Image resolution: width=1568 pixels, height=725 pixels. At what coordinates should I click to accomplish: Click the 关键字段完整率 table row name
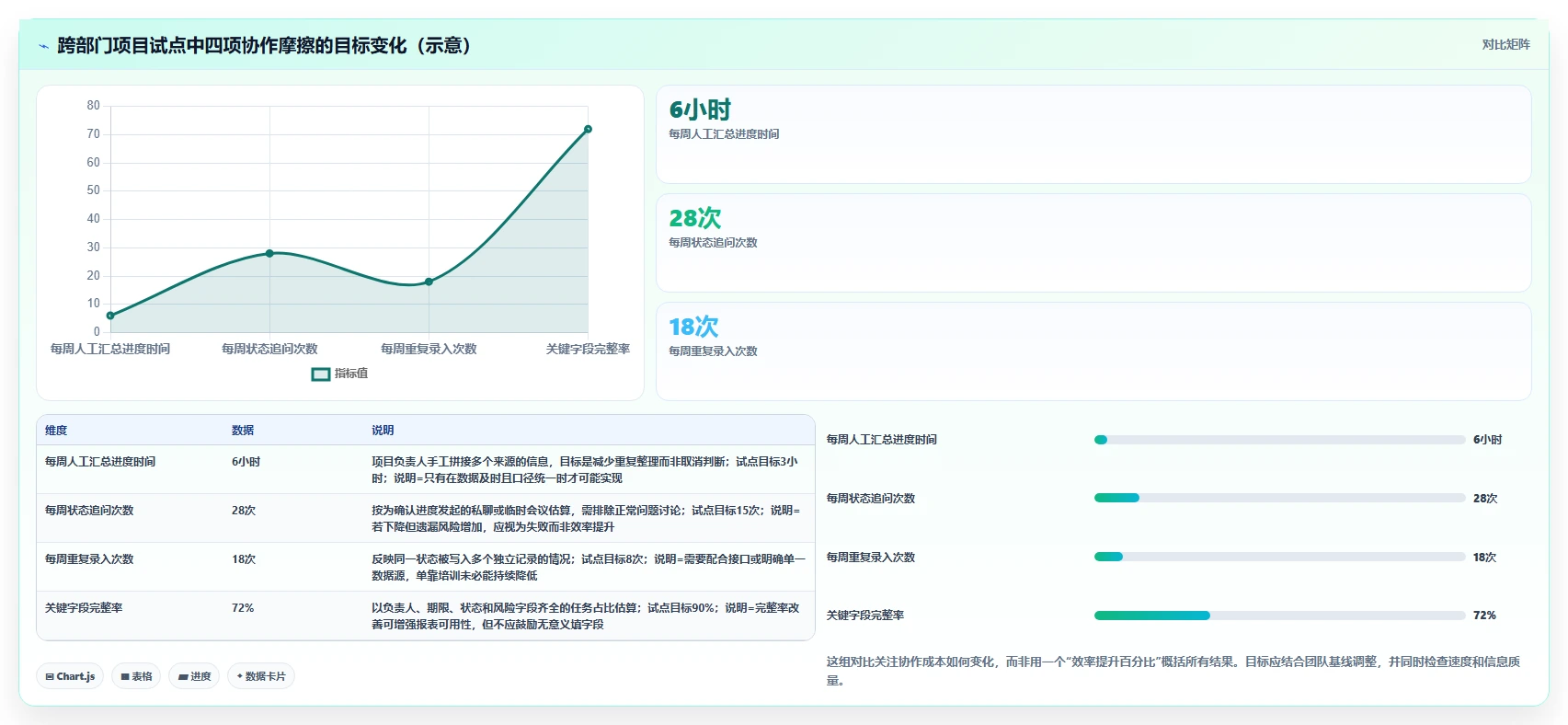84,608
